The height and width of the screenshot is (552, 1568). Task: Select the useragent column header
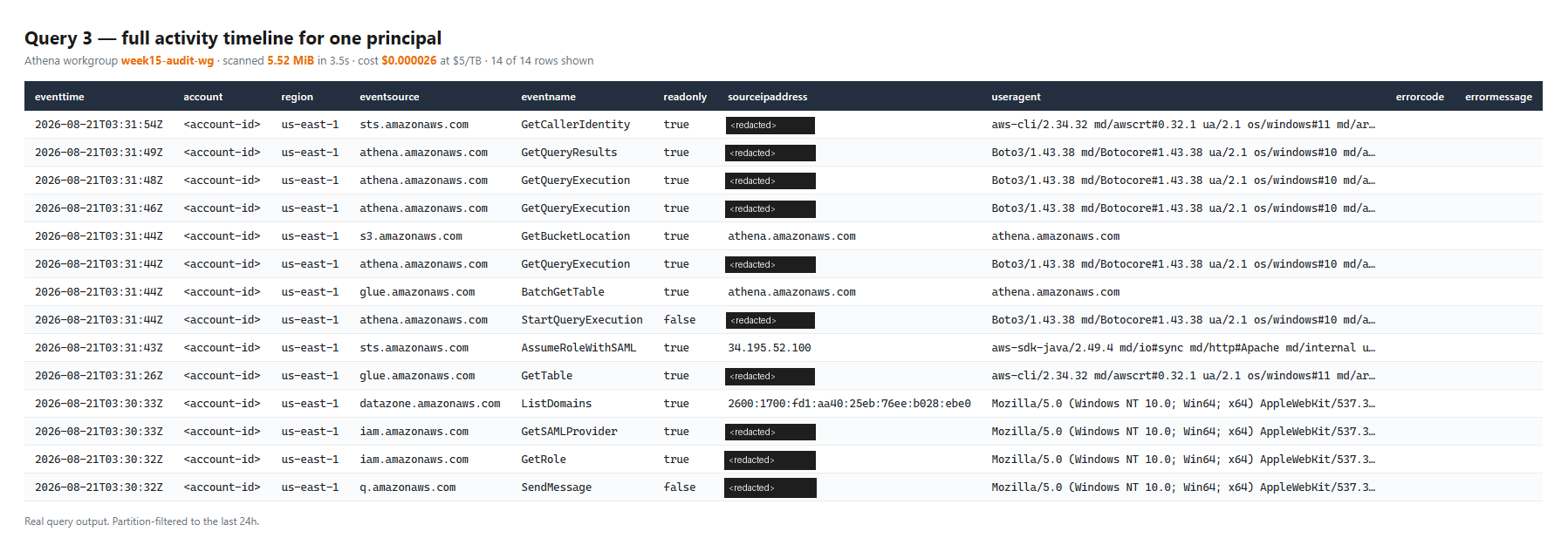pyautogui.click(x=1016, y=97)
